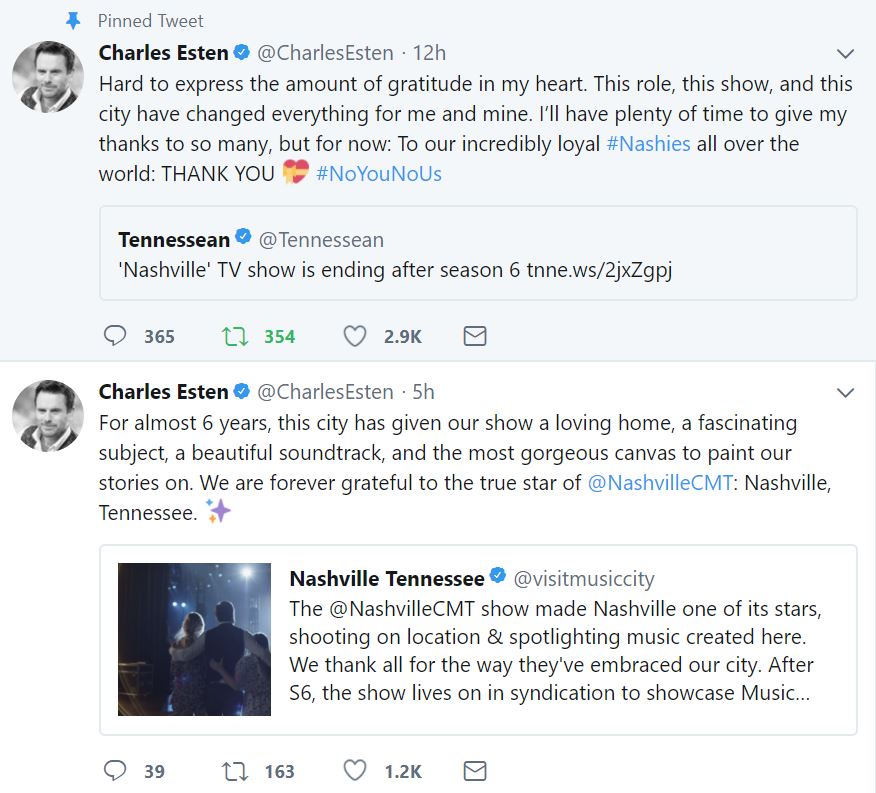Like the tweet with 1.2K likes
876x793 pixels.
[x=354, y=771]
